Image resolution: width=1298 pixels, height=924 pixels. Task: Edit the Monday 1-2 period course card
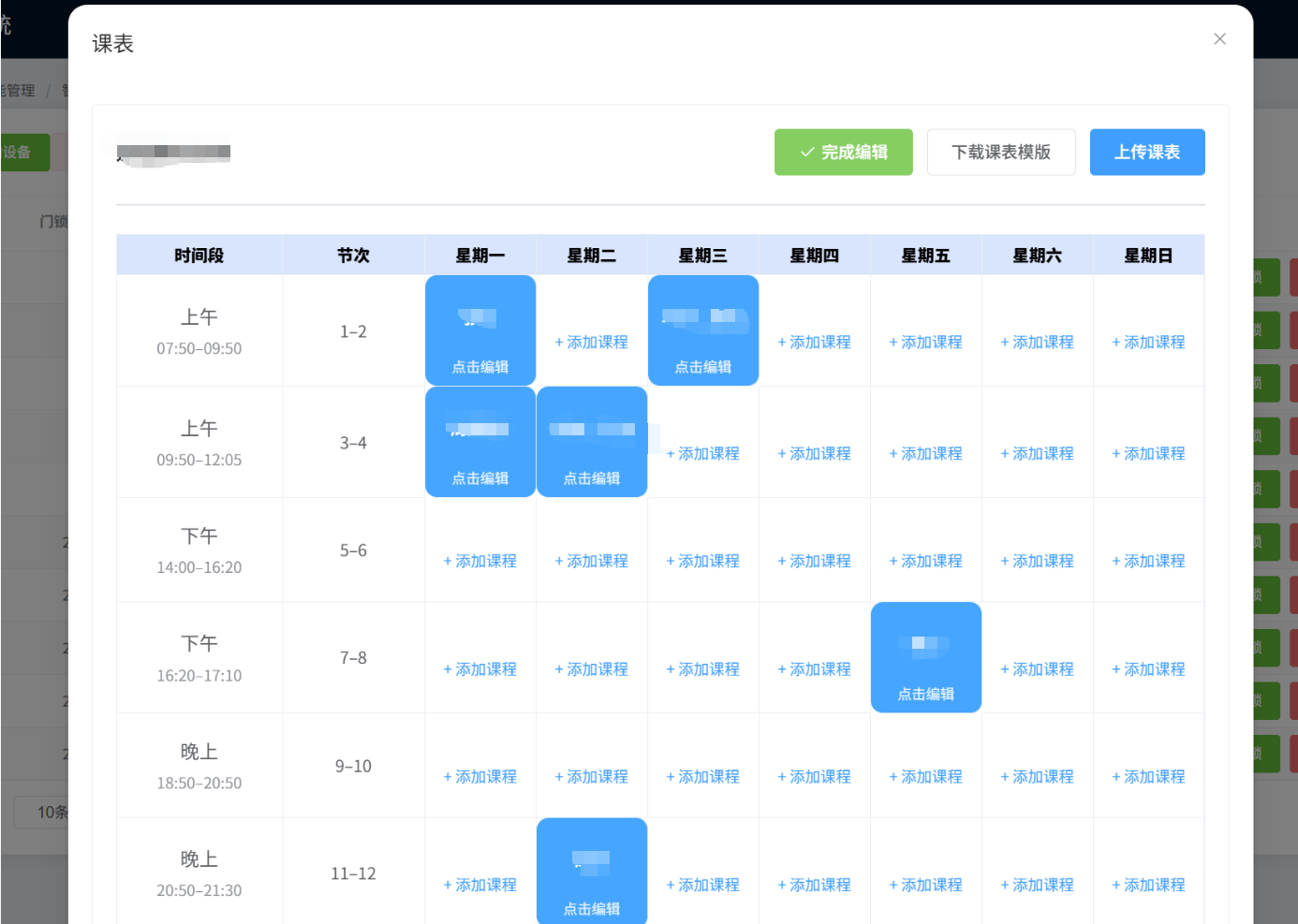(x=480, y=330)
